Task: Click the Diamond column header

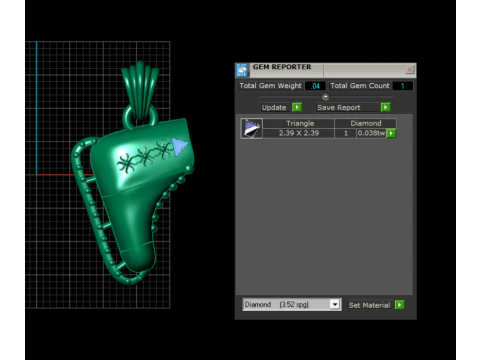Action: 366,123
